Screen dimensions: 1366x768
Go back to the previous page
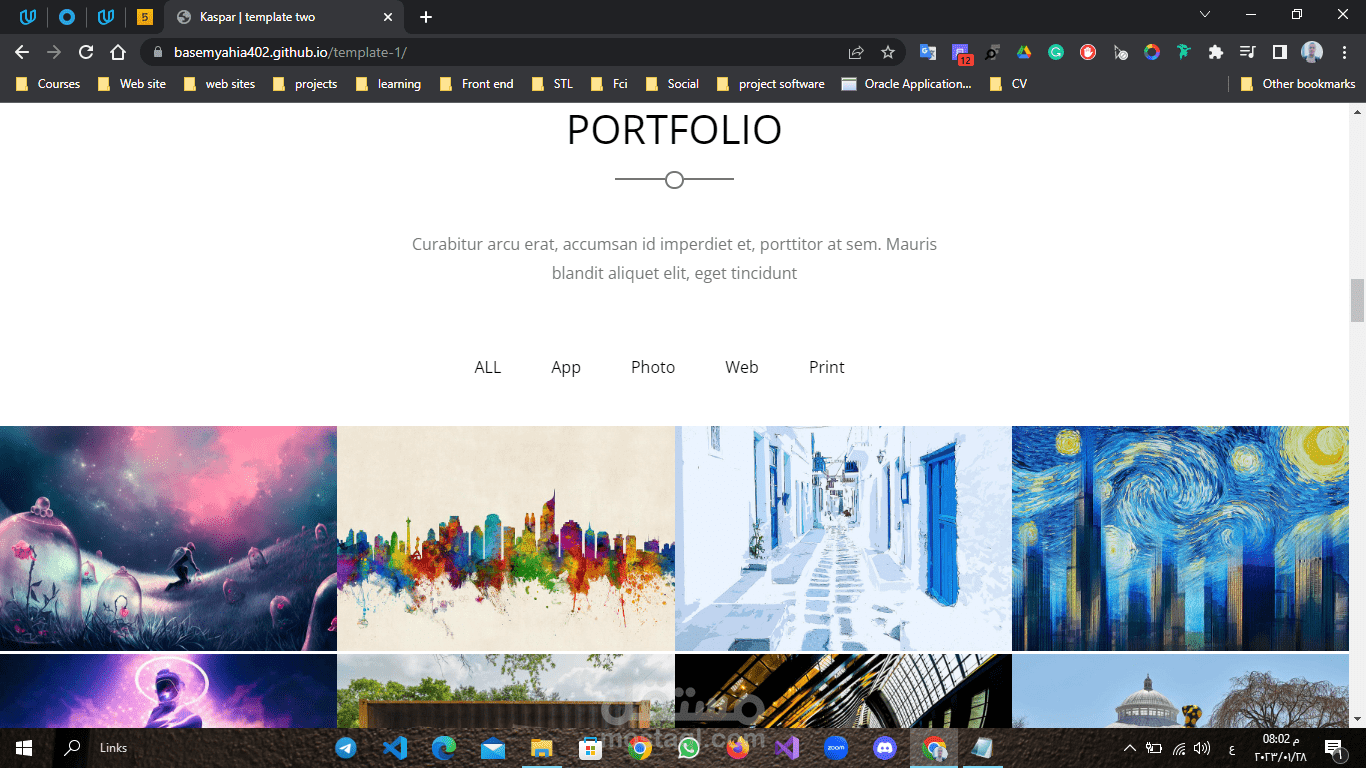22,52
